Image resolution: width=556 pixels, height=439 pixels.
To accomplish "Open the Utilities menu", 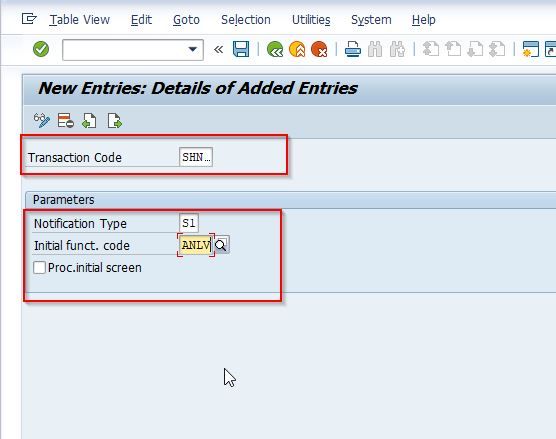I will click(x=311, y=20).
